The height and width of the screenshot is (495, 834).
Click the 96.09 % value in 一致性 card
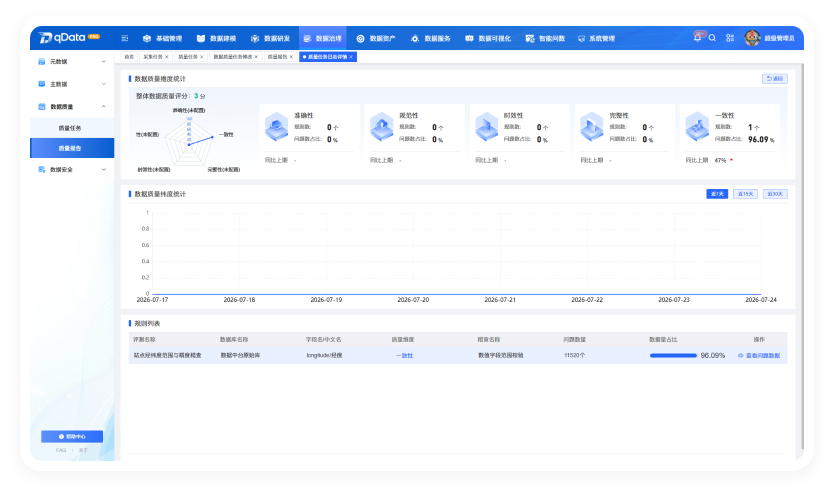761,139
